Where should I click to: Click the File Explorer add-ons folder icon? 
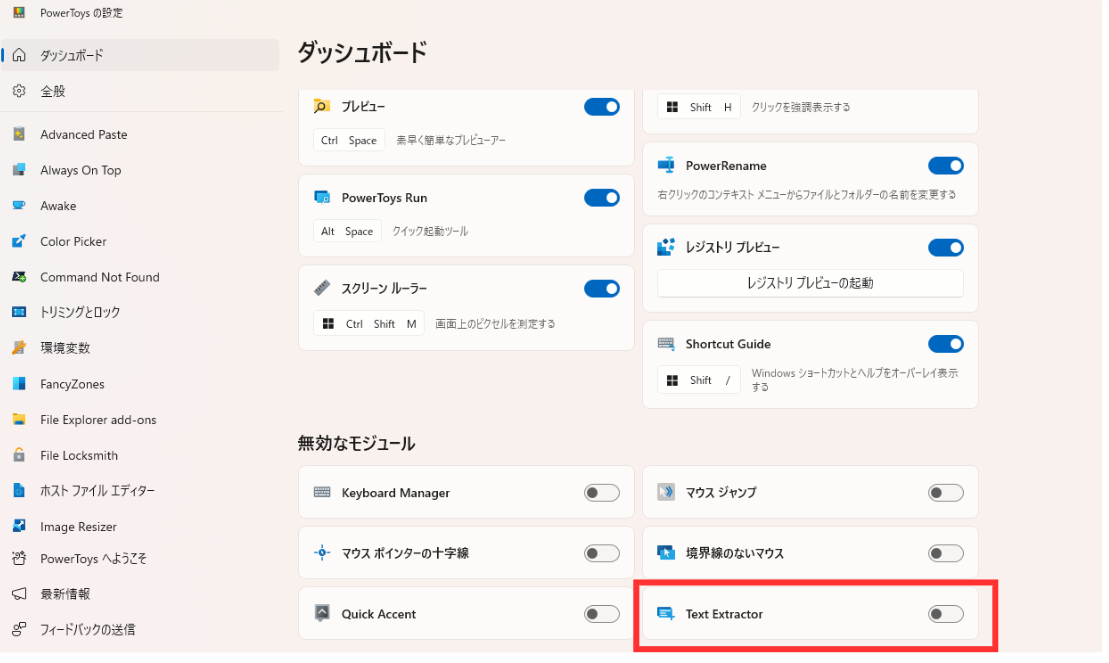(19, 420)
